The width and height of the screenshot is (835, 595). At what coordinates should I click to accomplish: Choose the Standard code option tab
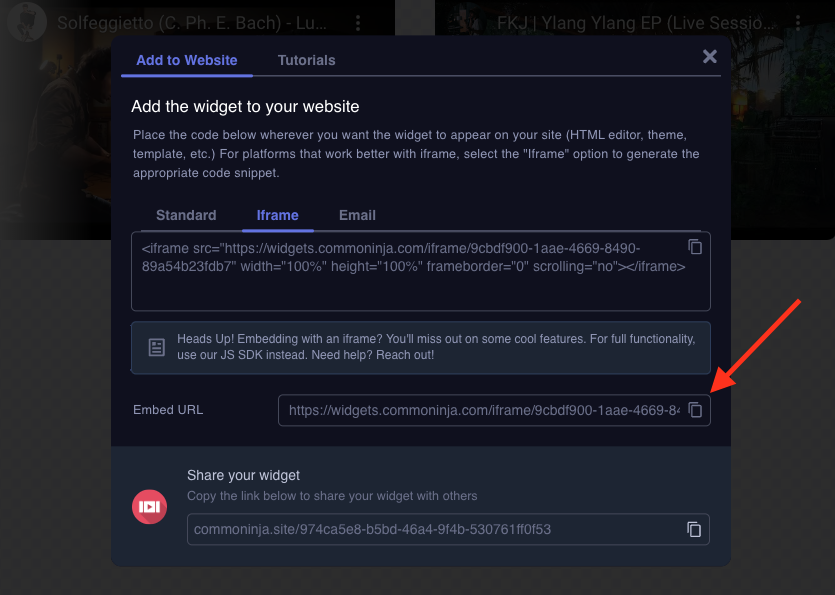pyautogui.click(x=186, y=215)
